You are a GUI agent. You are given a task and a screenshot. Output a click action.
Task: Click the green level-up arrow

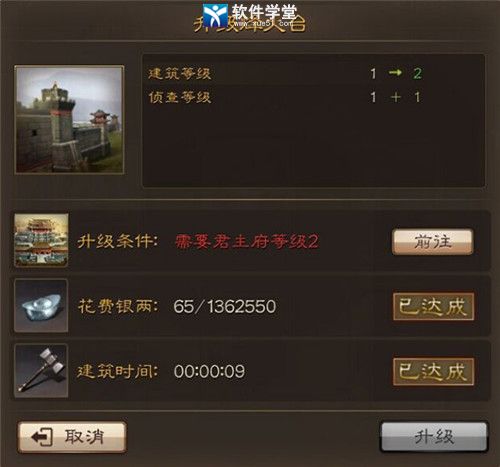tap(395, 73)
